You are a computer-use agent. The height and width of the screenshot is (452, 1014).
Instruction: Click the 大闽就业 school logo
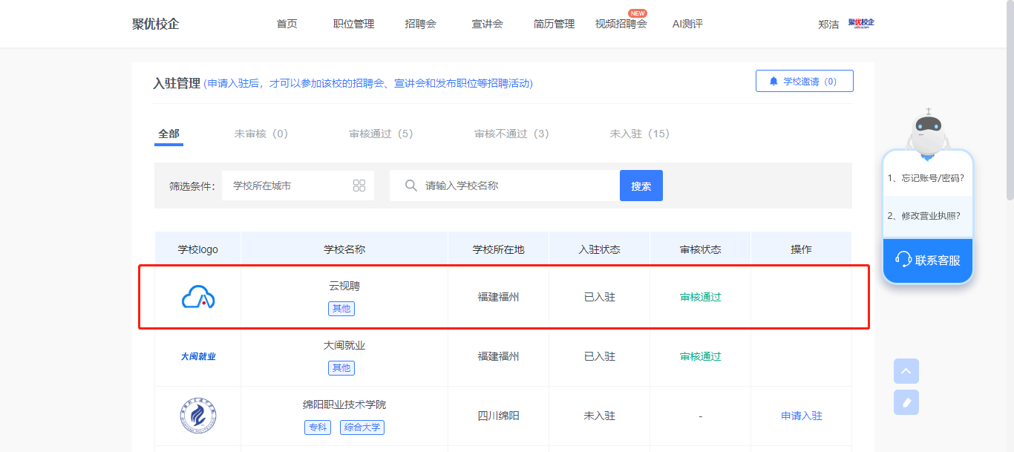198,356
